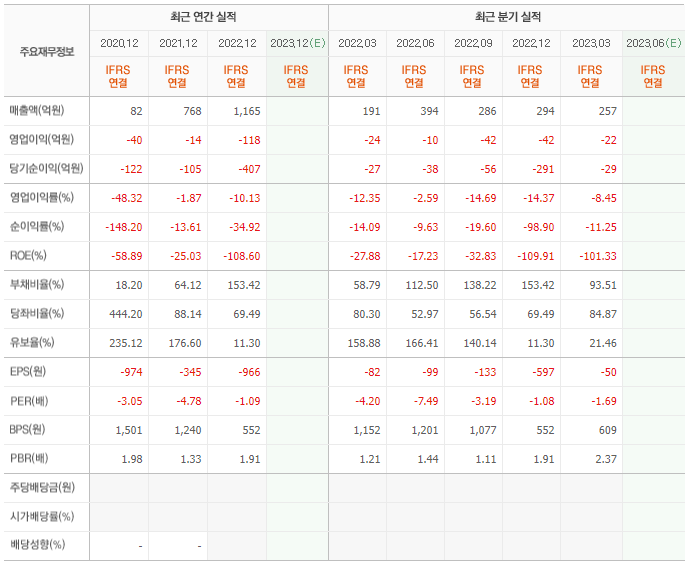The height and width of the screenshot is (564, 689).
Task: Click the PBR value 1.98
Action: point(132,459)
